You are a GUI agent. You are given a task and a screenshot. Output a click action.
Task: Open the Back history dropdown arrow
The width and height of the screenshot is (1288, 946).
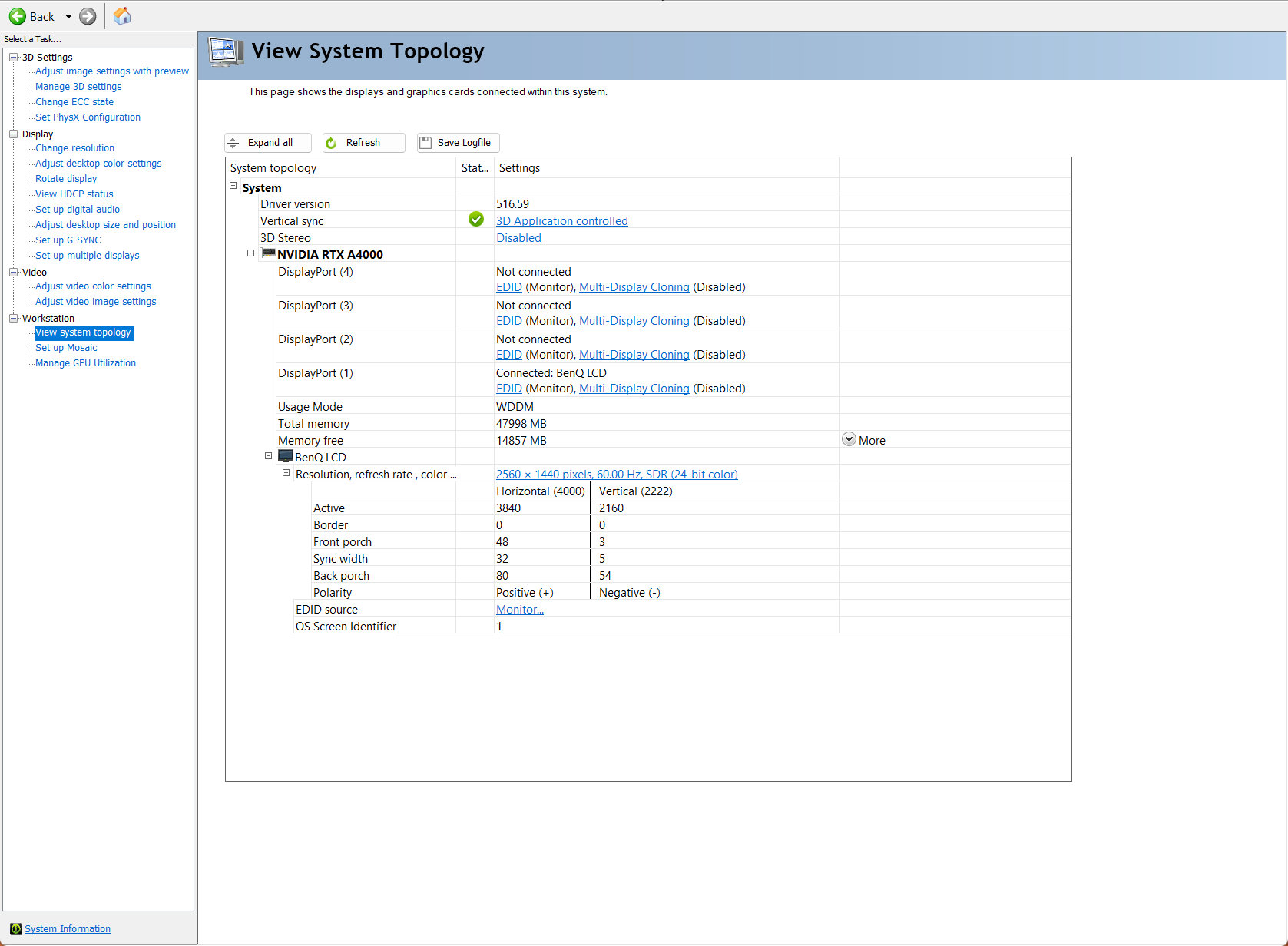click(x=68, y=16)
